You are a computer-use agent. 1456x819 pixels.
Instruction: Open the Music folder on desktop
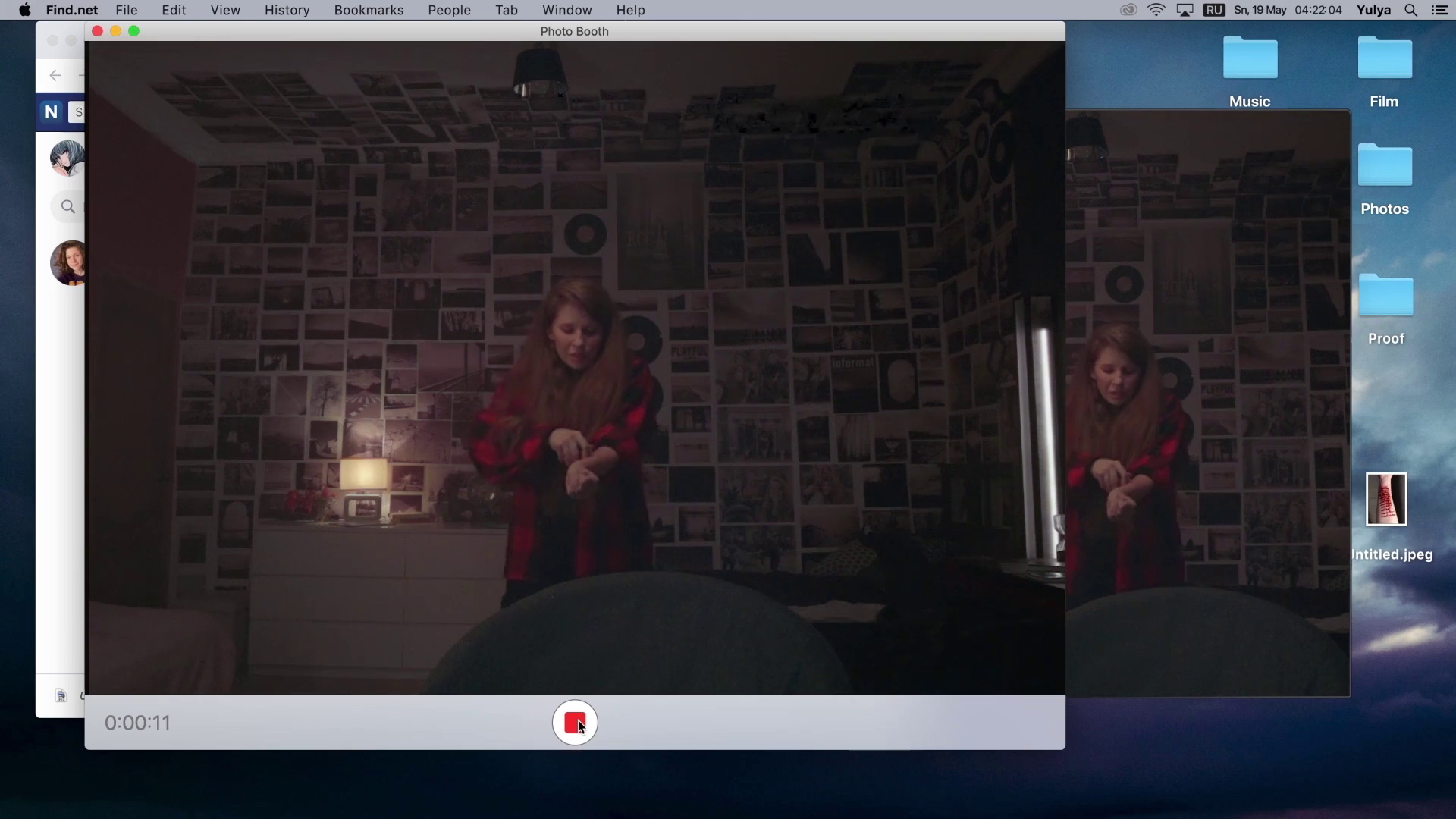(x=1250, y=59)
